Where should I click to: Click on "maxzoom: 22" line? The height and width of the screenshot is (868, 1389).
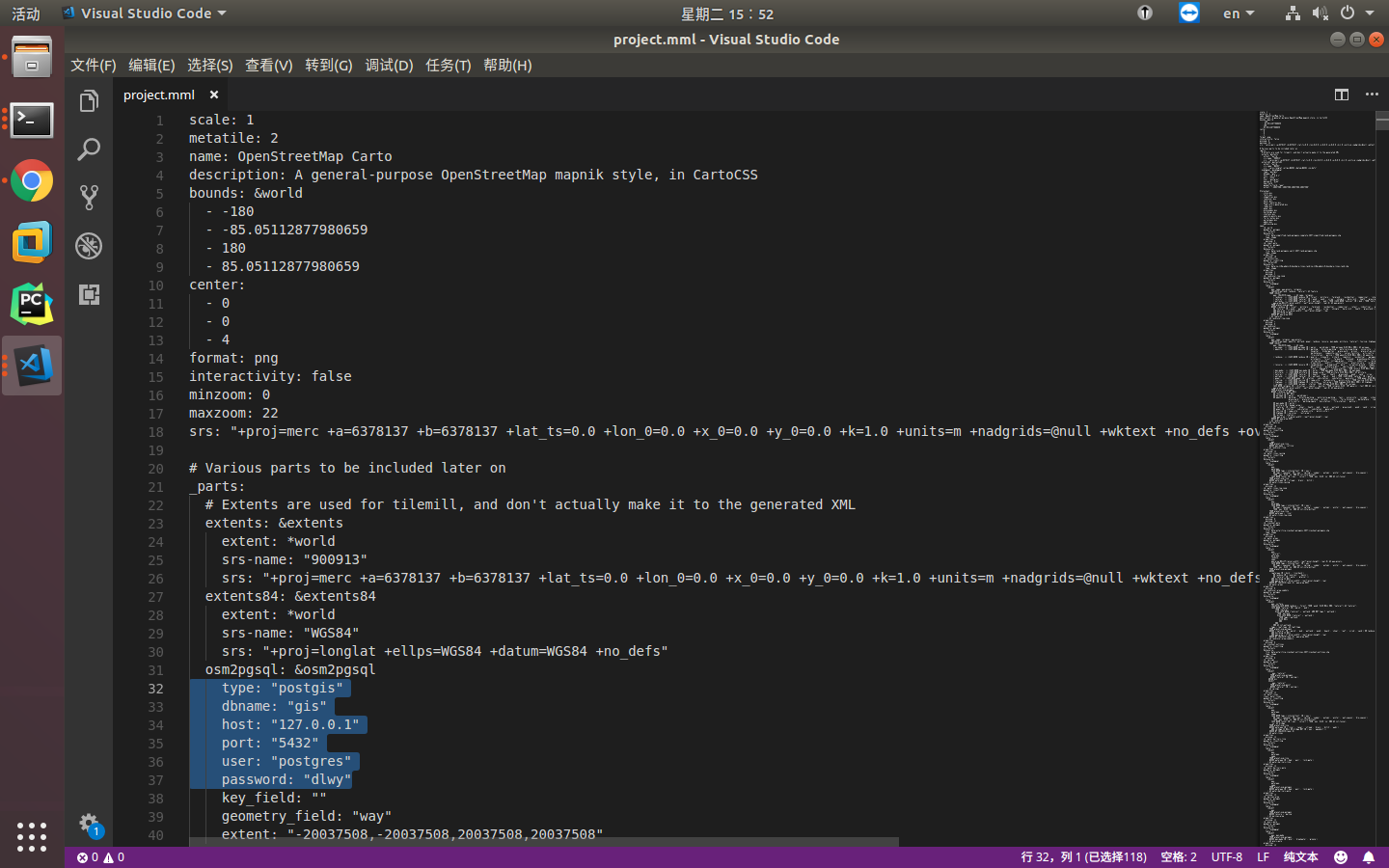coord(233,413)
